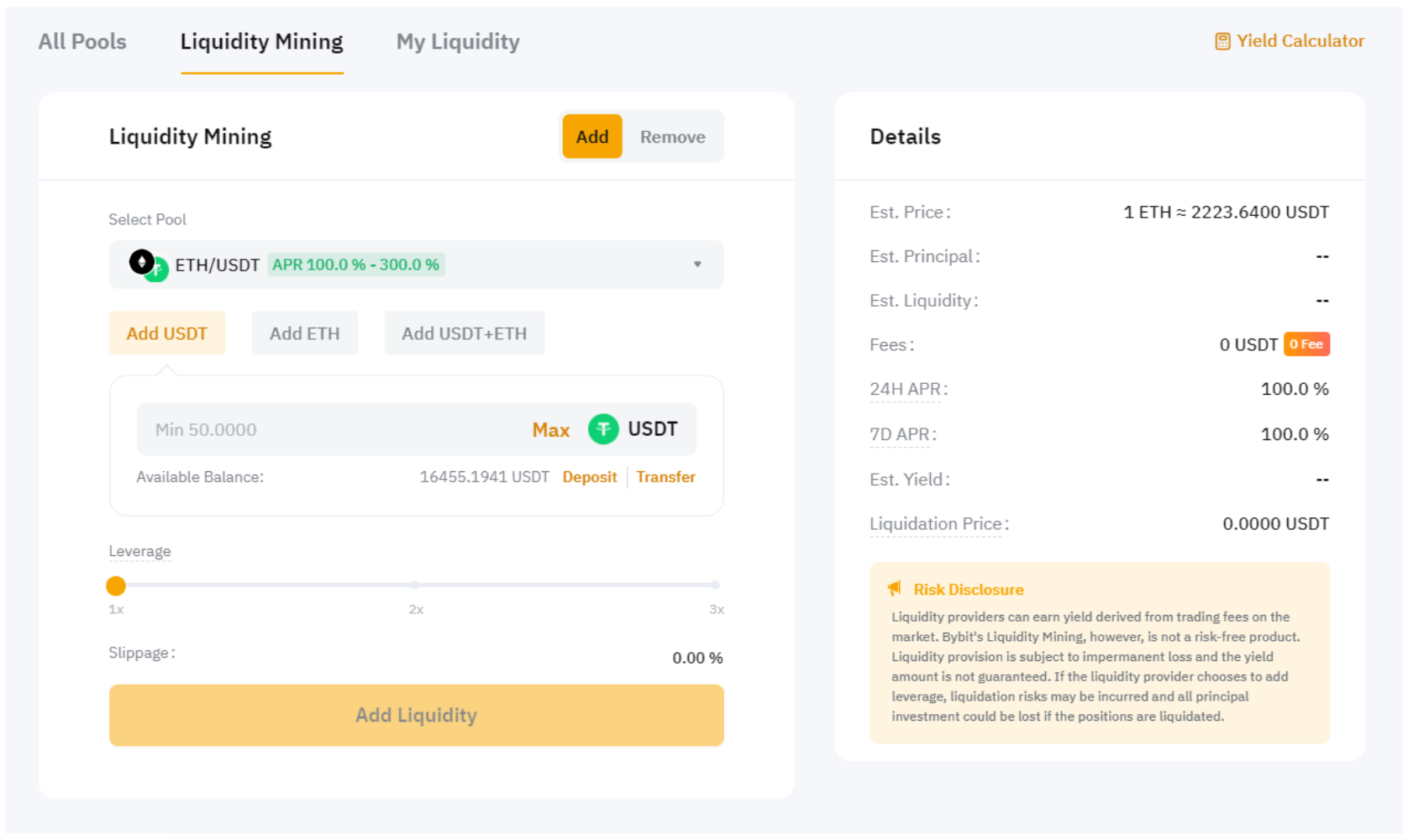Expand the Select Pool dropdown arrow

coord(697,265)
